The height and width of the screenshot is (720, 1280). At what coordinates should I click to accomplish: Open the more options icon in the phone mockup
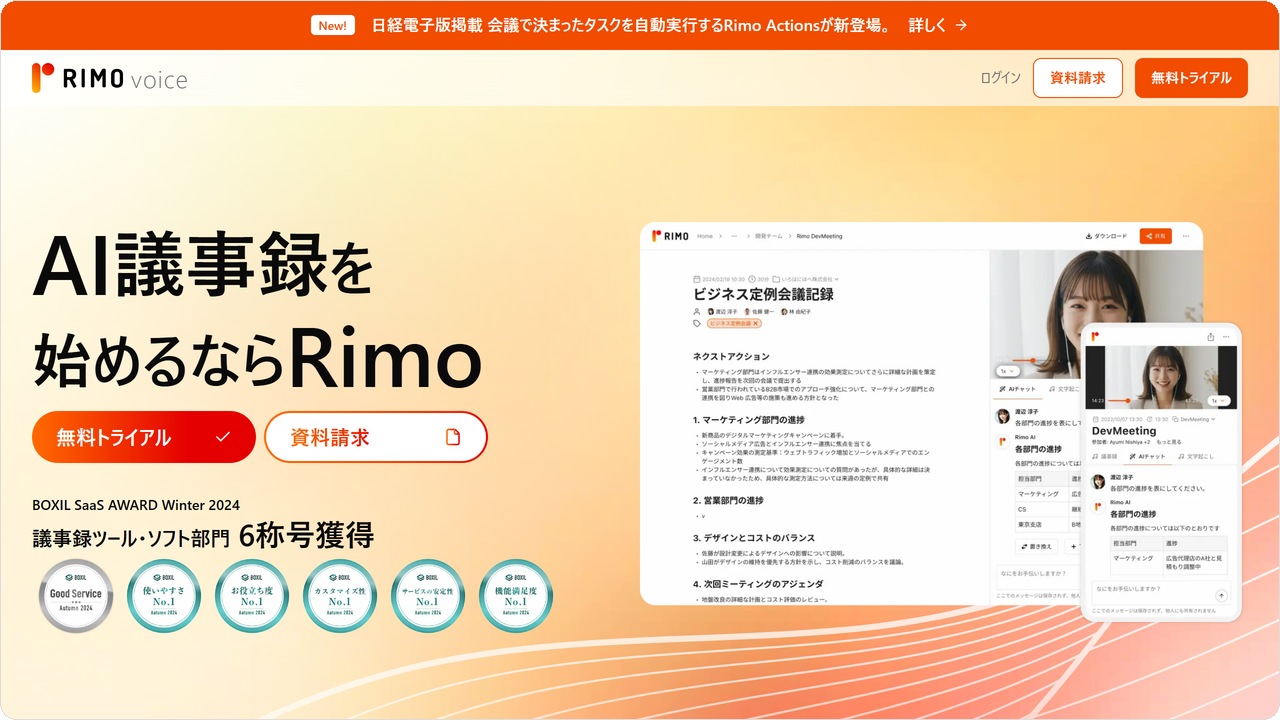point(1228,337)
